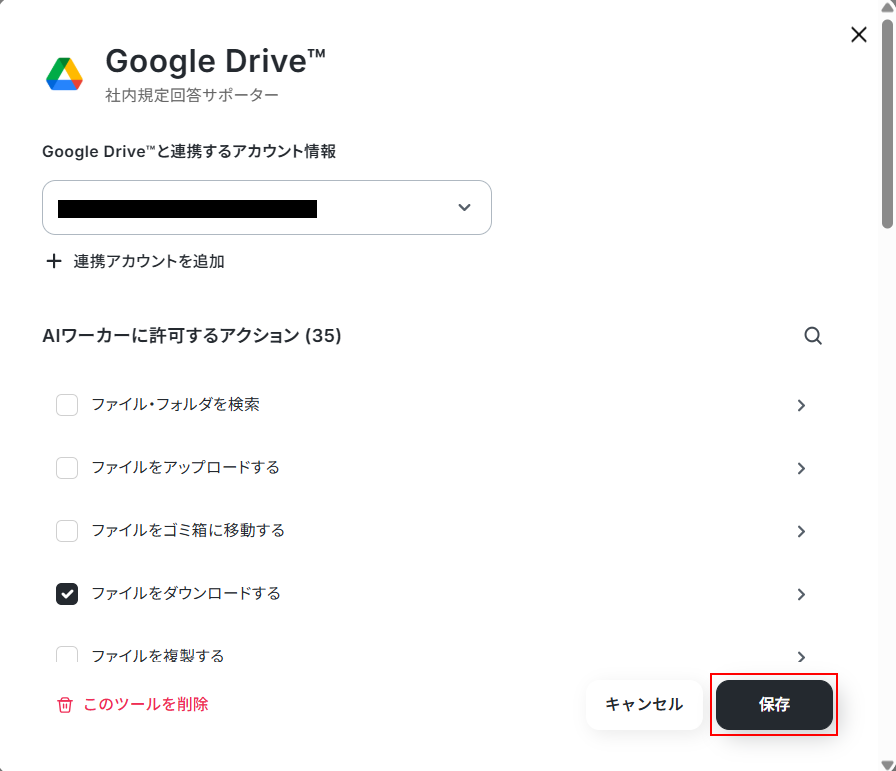Click the trash icon to delete this tool
Image resolution: width=896 pixels, height=771 pixels.
pos(65,705)
